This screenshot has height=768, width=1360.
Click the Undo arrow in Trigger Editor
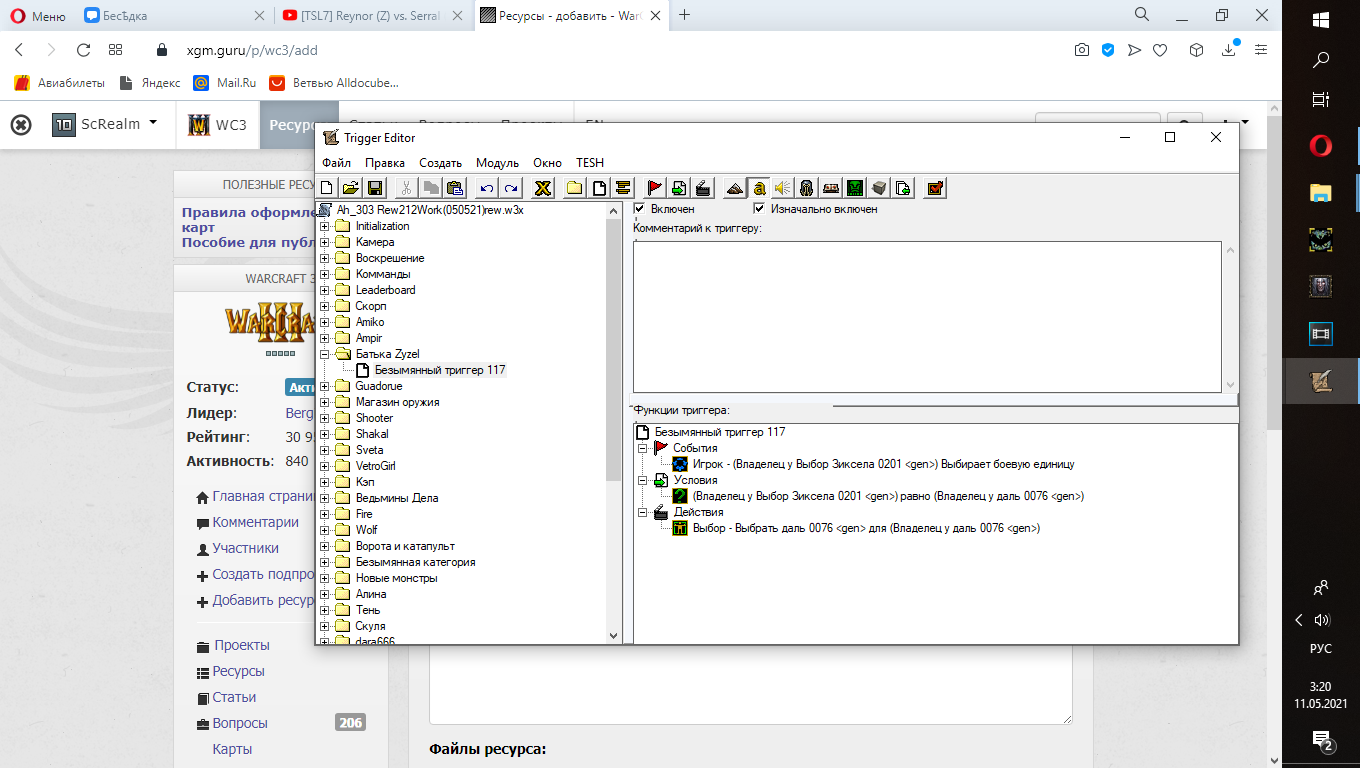click(487, 188)
